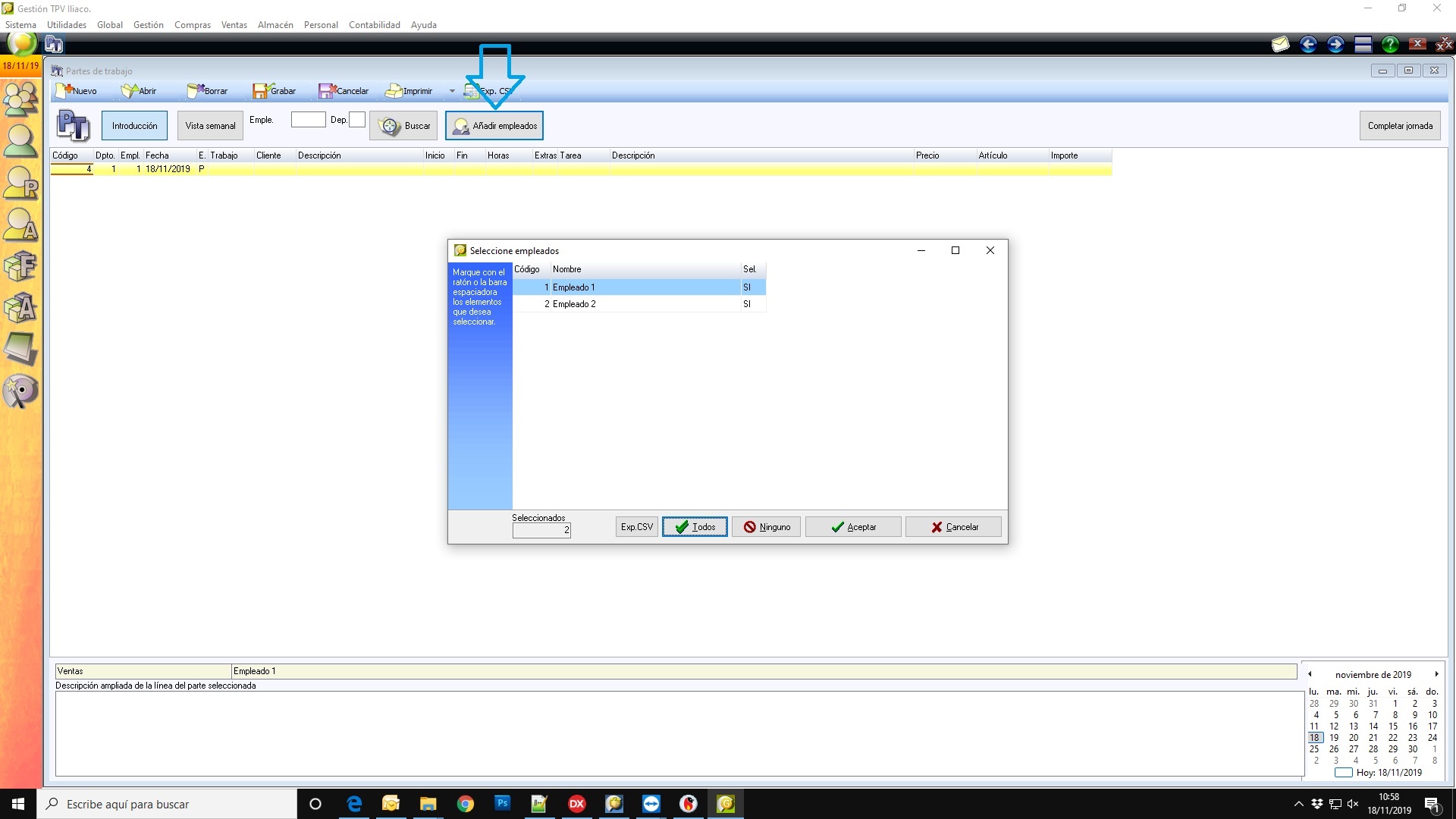Select day 19 in November calendar

point(1334,738)
